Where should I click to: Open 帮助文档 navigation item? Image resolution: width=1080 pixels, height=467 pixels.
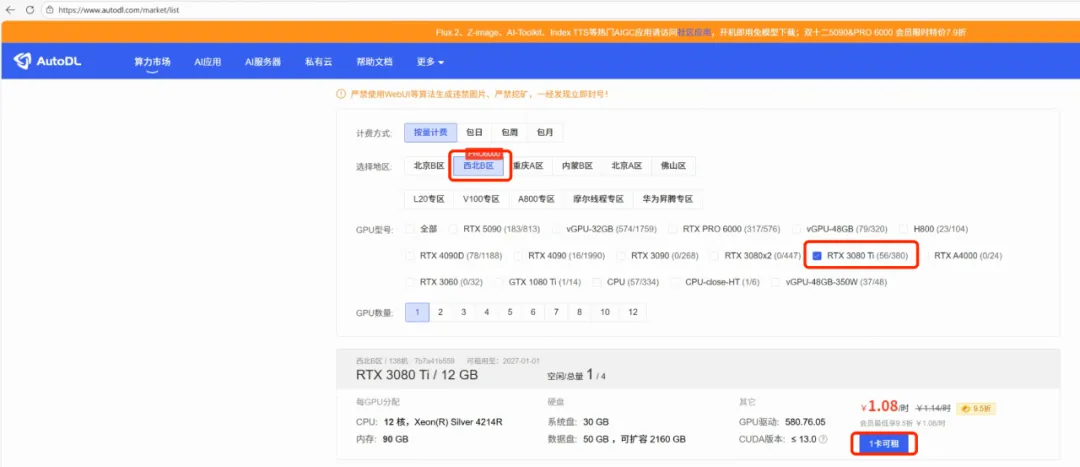(x=374, y=62)
